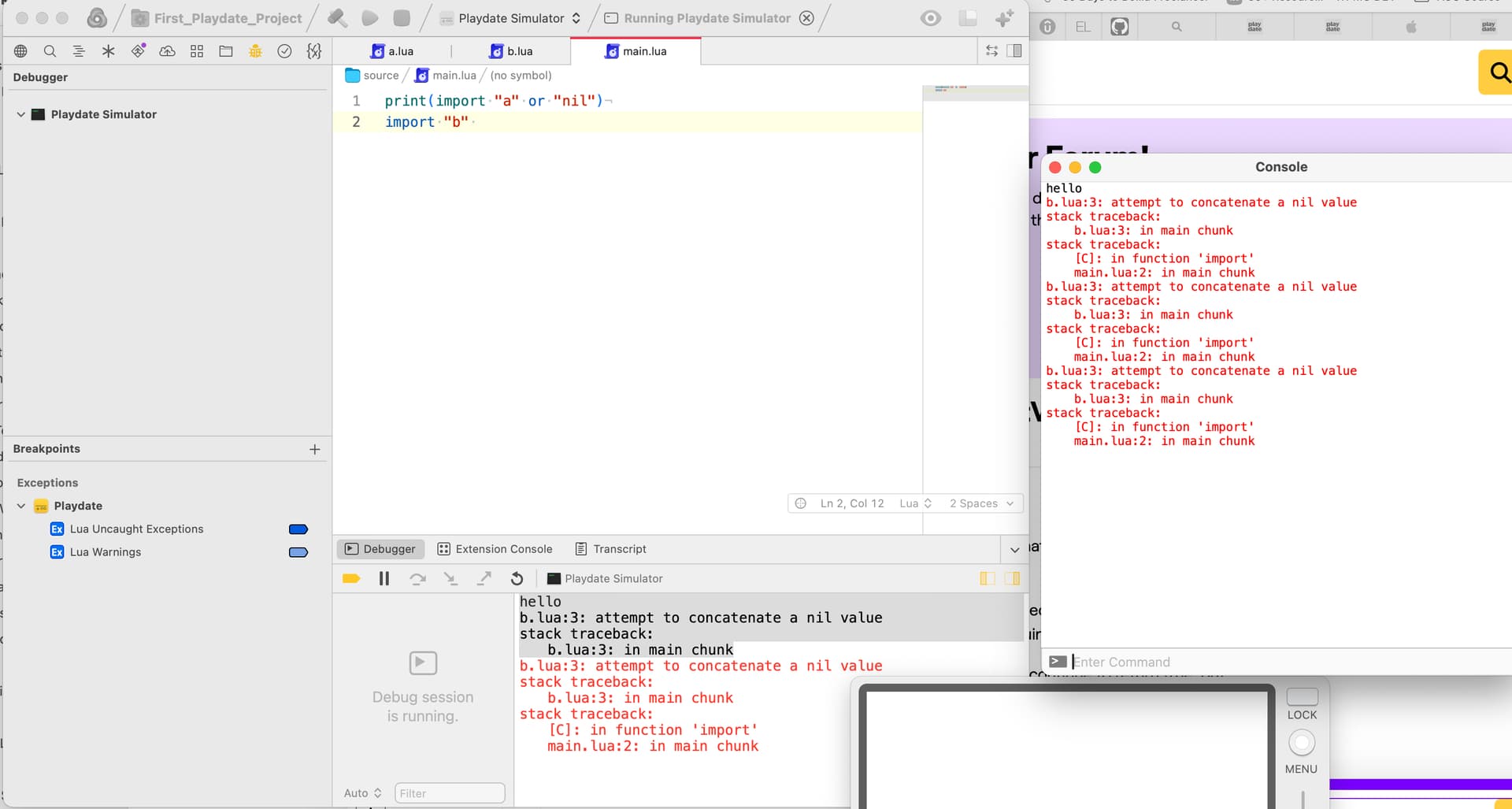
Task: Click the Step Out debug icon
Action: point(484,579)
